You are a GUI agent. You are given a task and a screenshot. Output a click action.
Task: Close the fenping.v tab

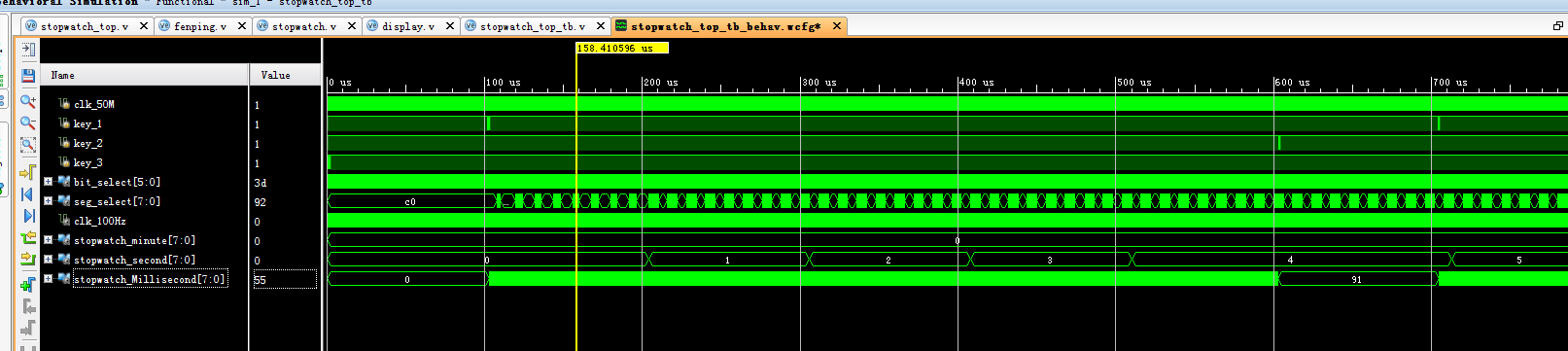(241, 26)
